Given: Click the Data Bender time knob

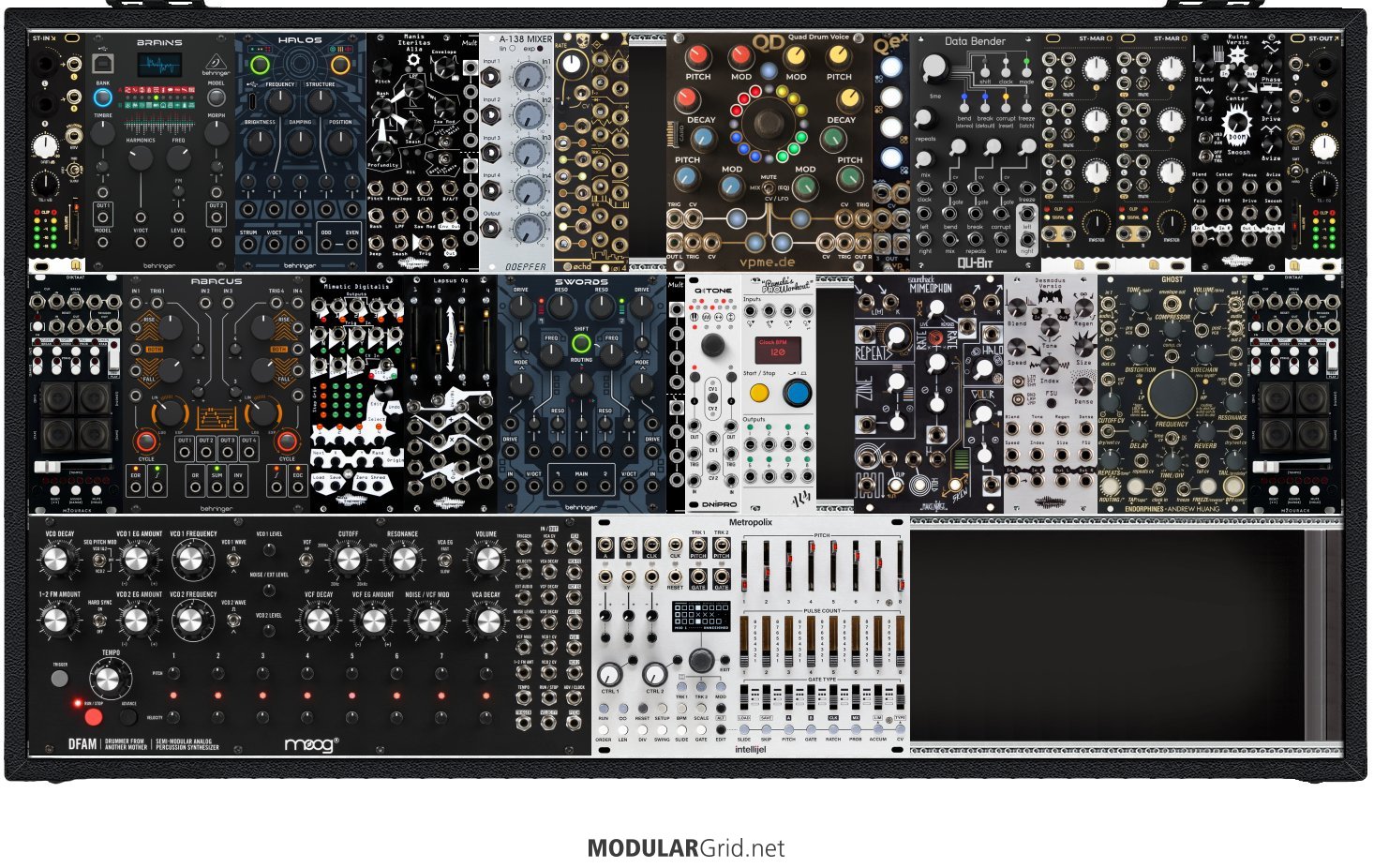Looking at the screenshot, I should pos(934,68).
